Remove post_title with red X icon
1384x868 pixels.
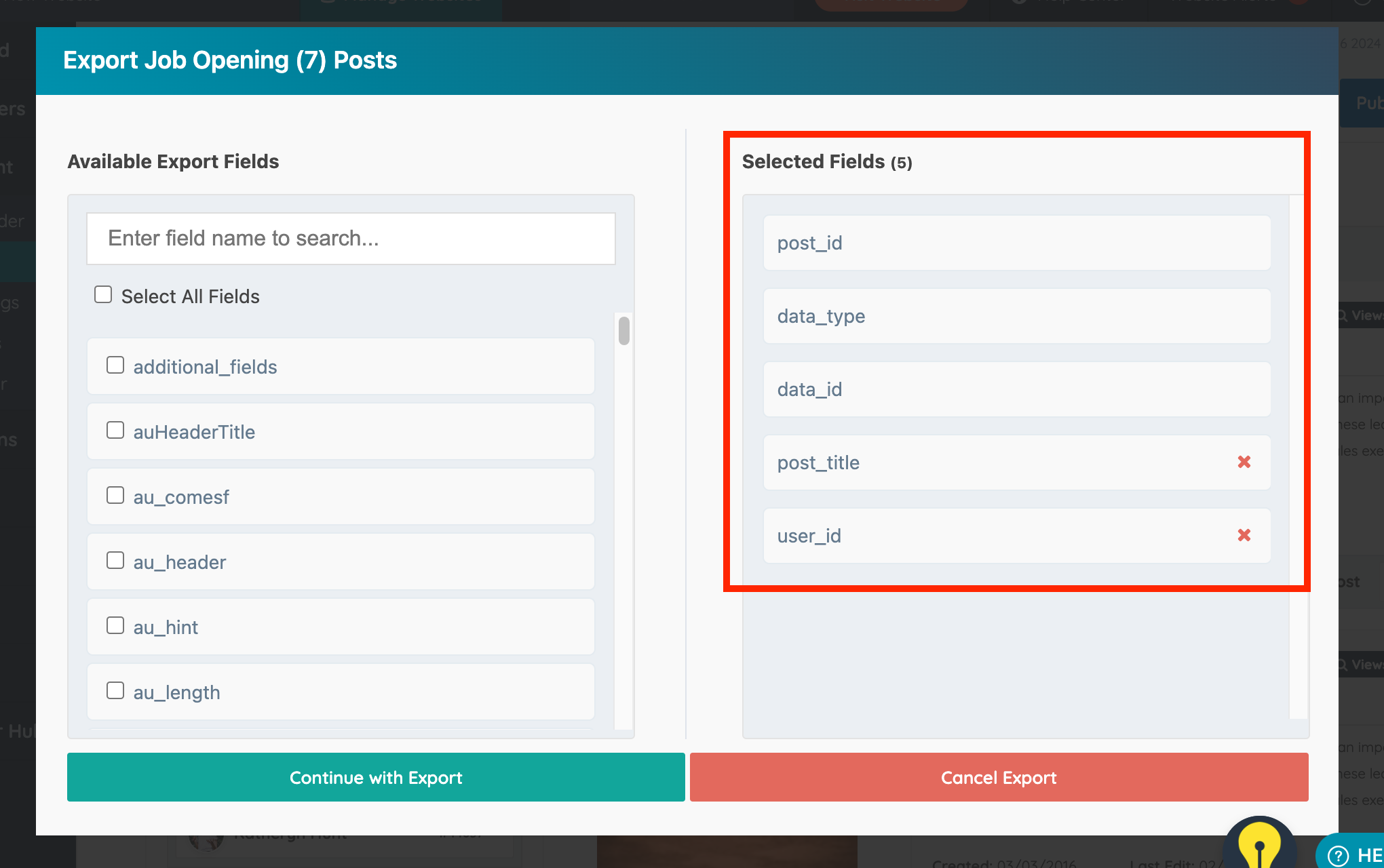click(x=1244, y=462)
